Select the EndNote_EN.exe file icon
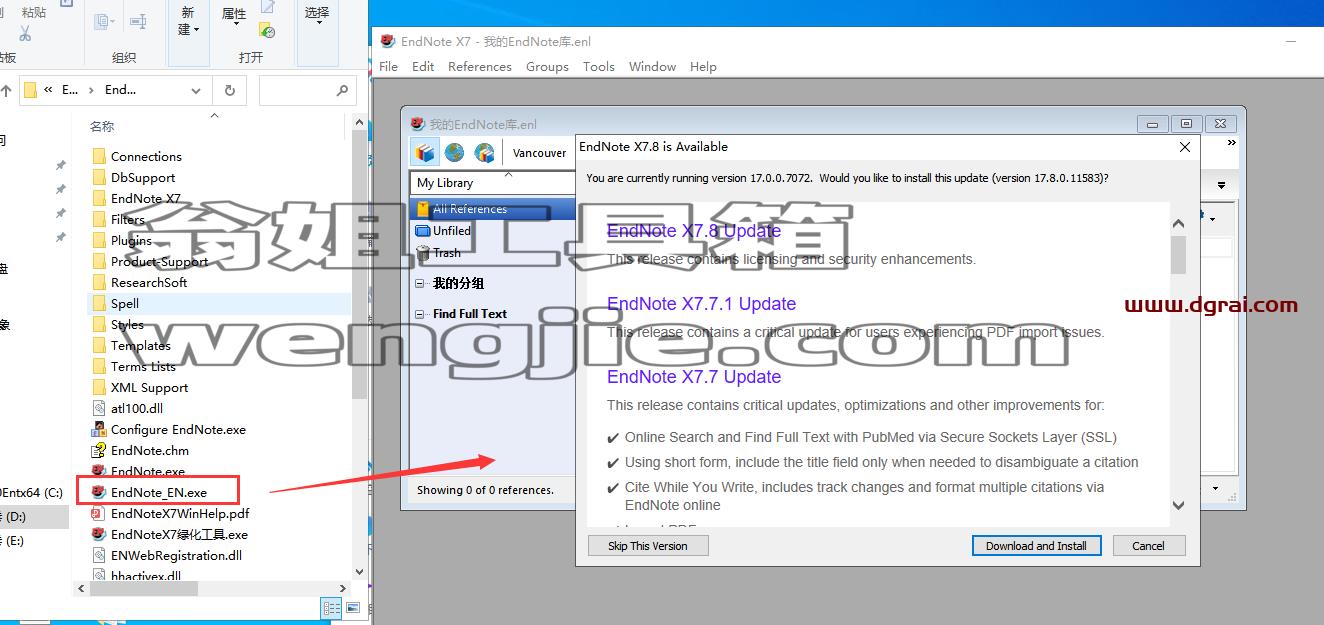Image resolution: width=1324 pixels, height=625 pixels. click(99, 492)
